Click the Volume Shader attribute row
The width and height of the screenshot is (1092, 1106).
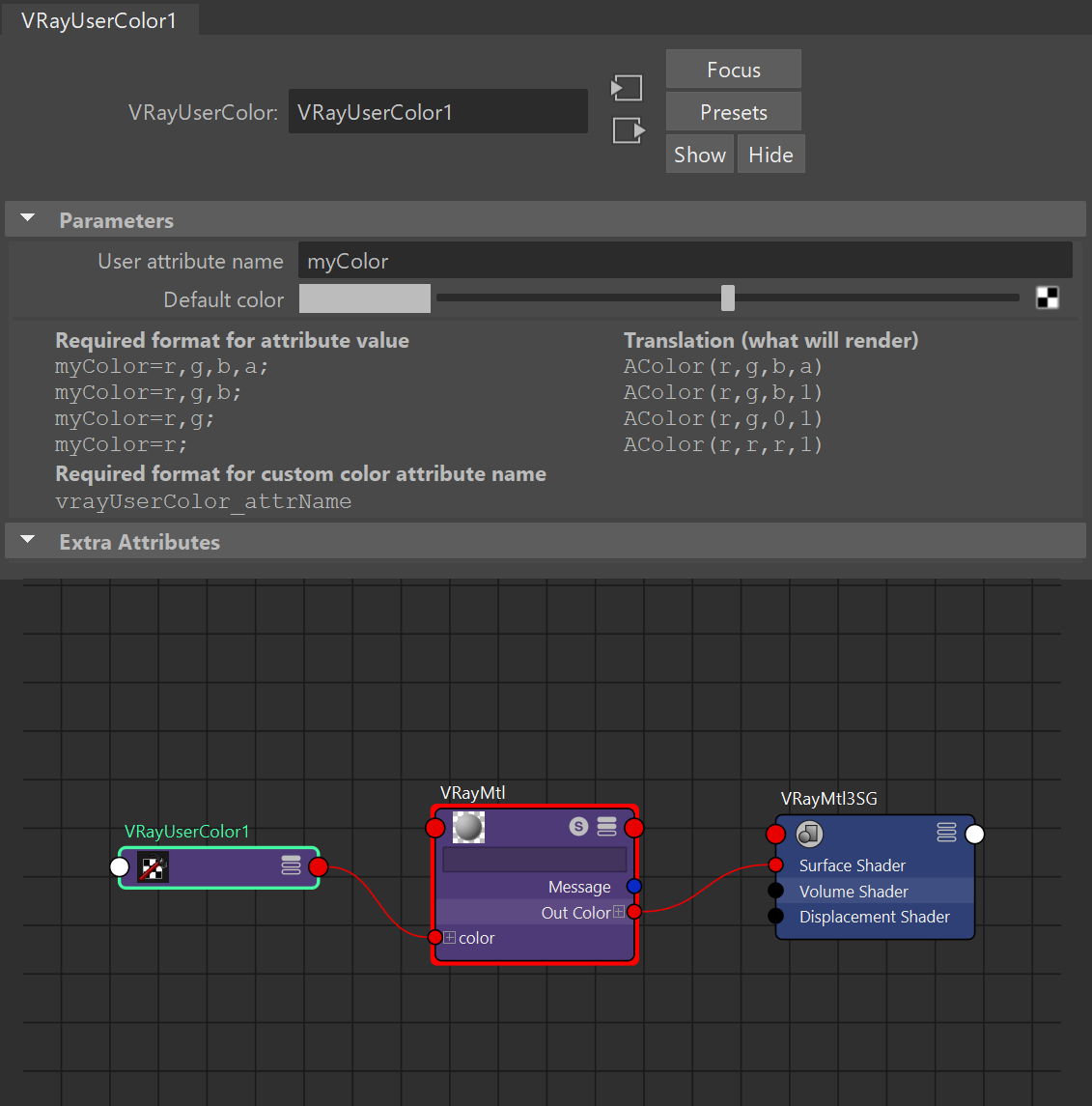(x=875, y=891)
